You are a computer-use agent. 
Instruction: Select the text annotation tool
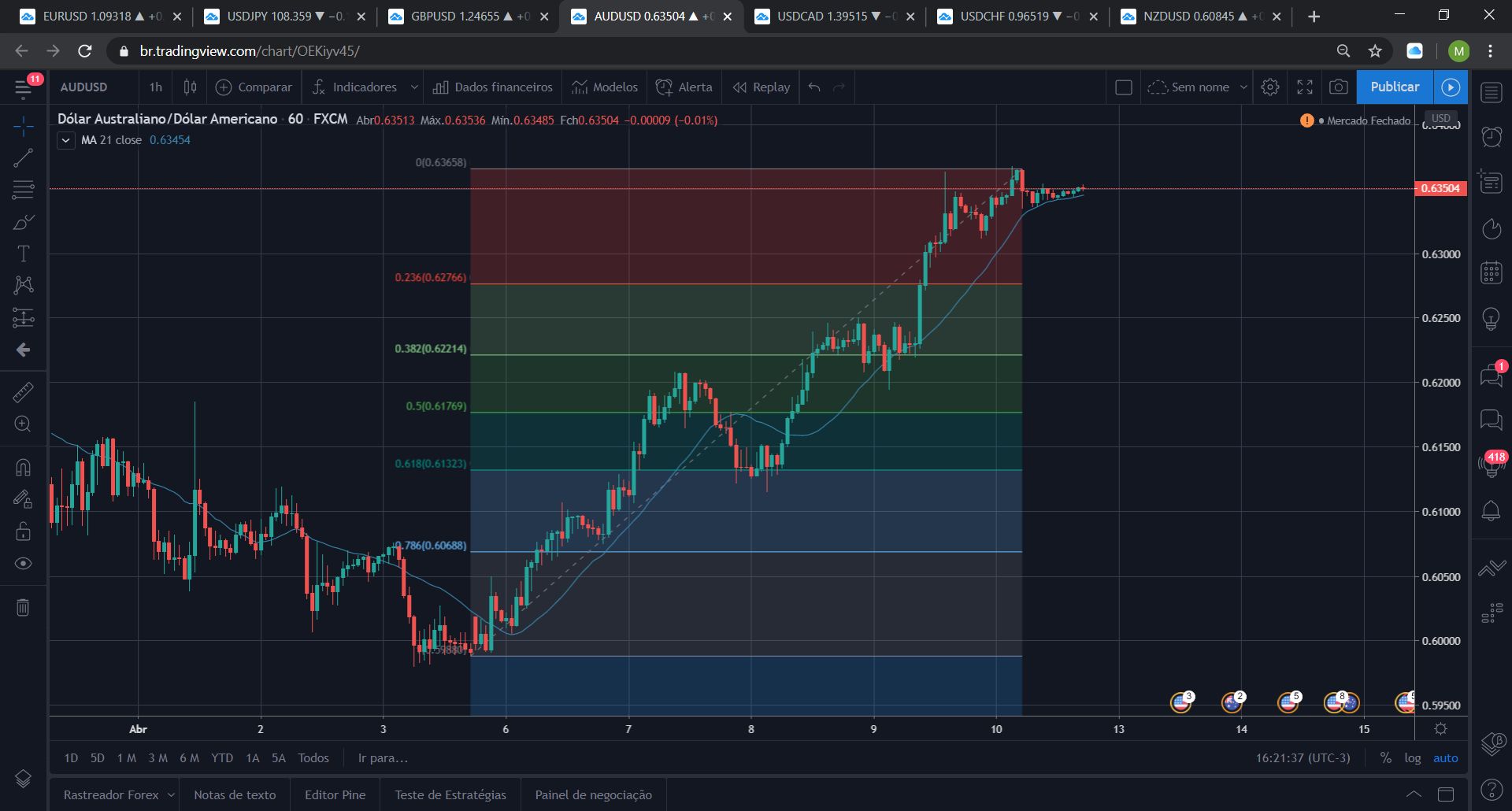23,253
